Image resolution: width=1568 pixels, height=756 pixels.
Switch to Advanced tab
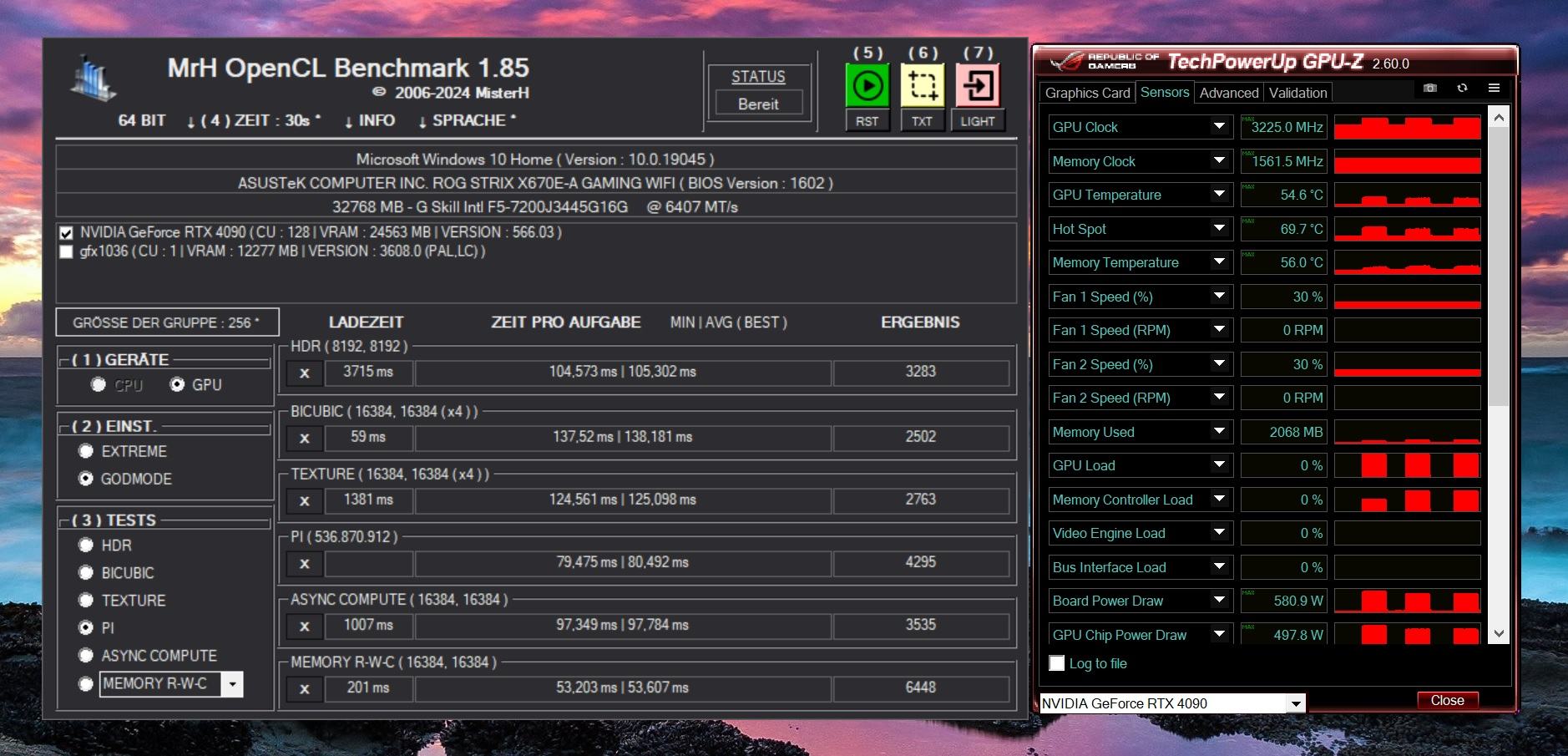pos(1229,93)
